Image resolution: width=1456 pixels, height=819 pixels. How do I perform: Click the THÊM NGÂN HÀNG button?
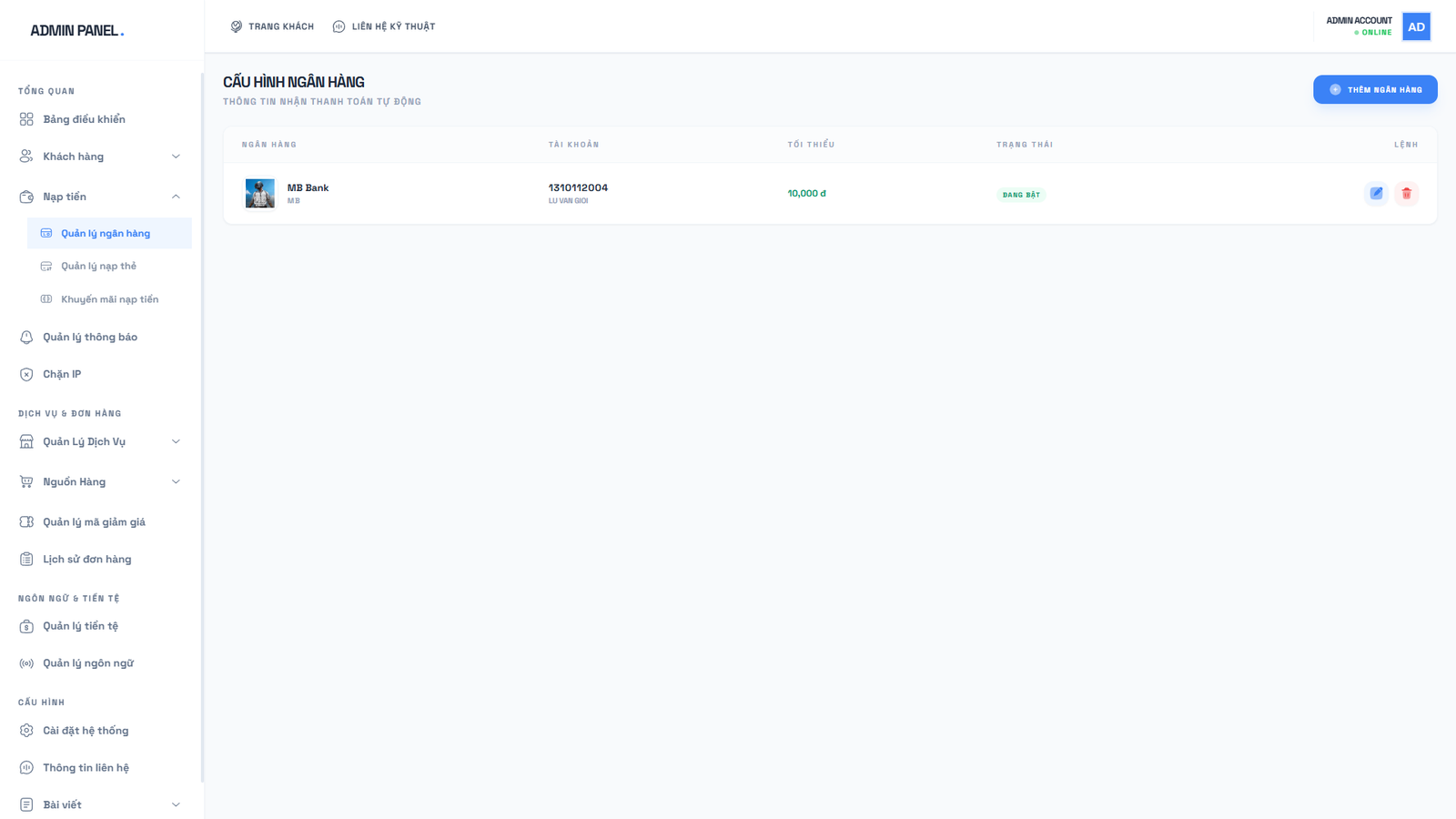click(1374, 89)
